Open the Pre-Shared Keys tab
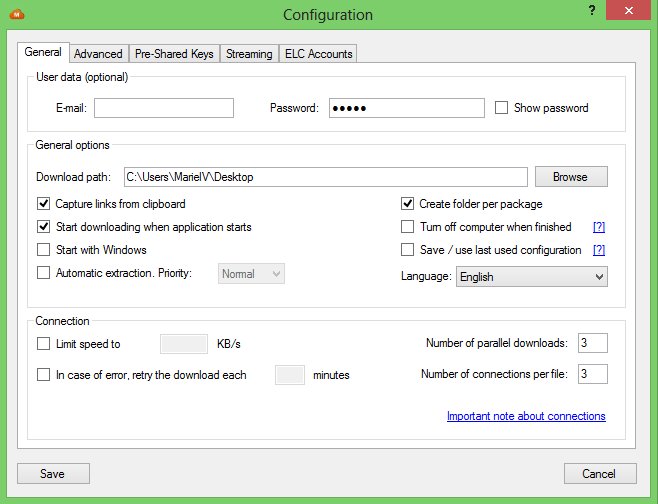 (x=174, y=54)
